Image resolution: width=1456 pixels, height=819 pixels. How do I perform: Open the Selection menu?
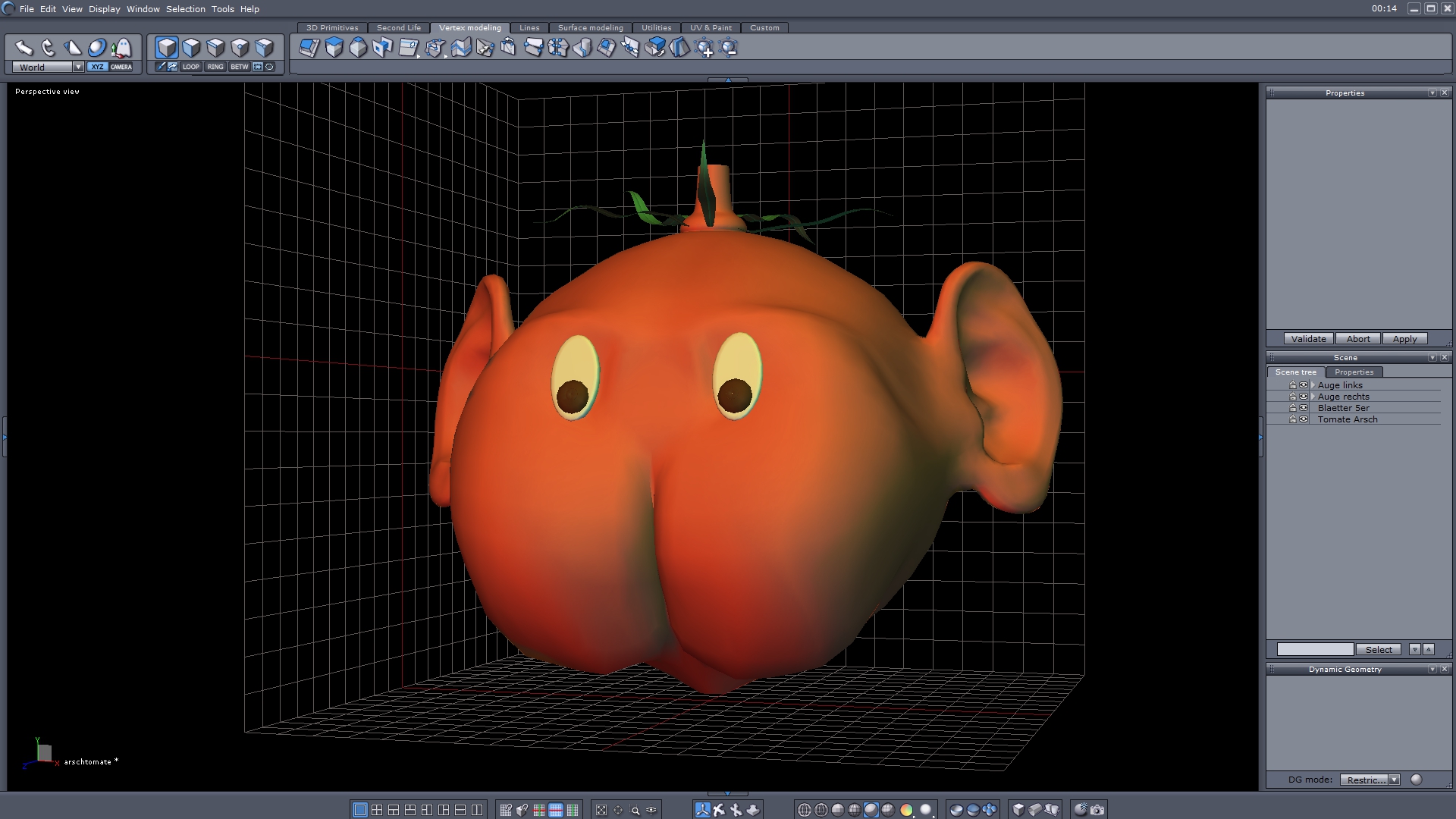click(185, 9)
